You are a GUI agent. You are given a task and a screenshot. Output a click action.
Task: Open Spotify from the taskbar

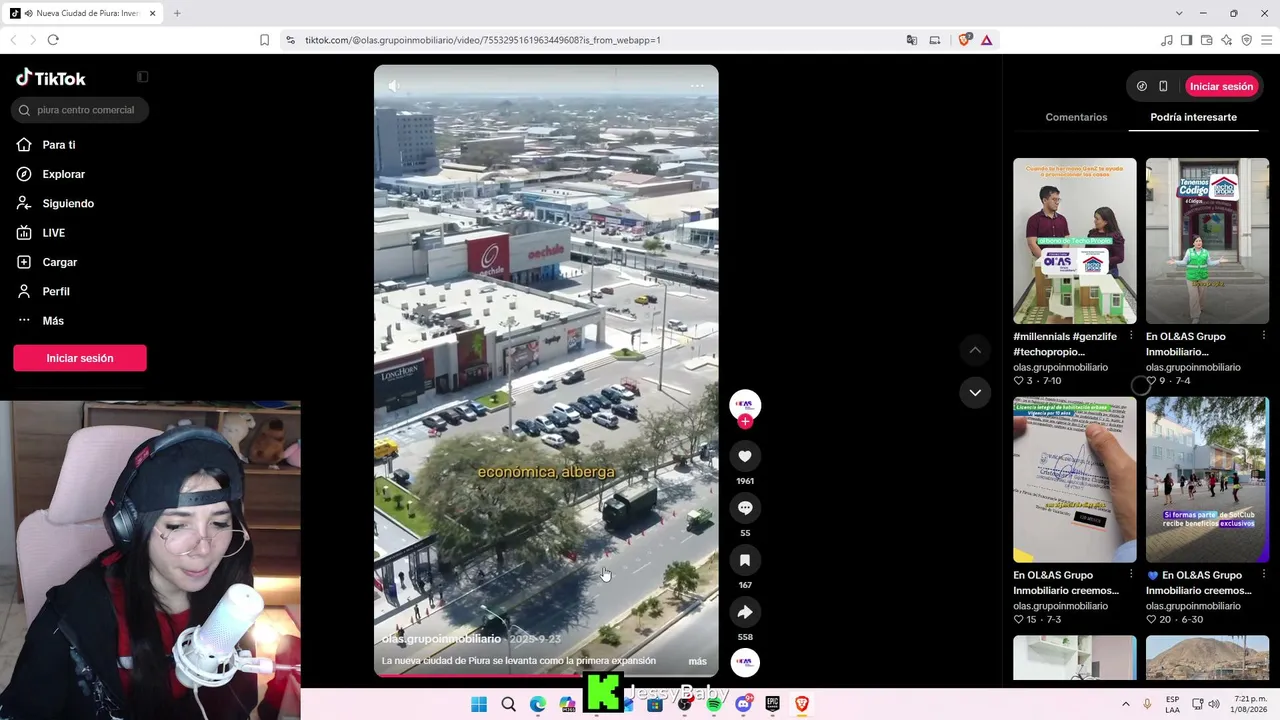pos(714,704)
